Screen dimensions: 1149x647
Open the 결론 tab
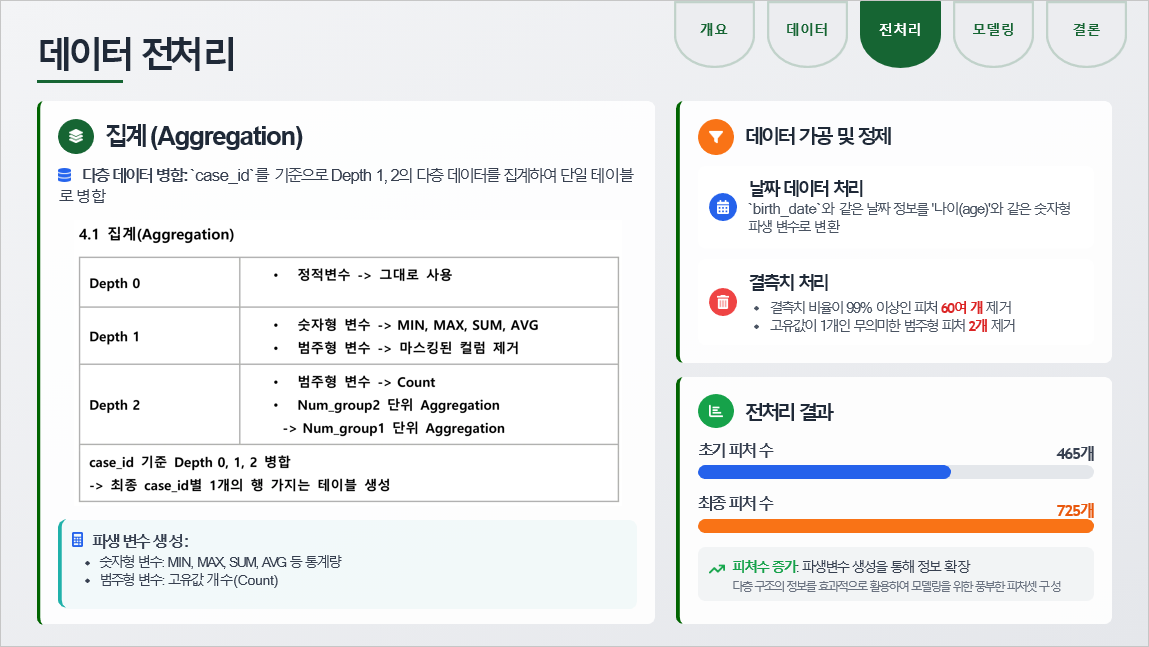coord(1086,30)
